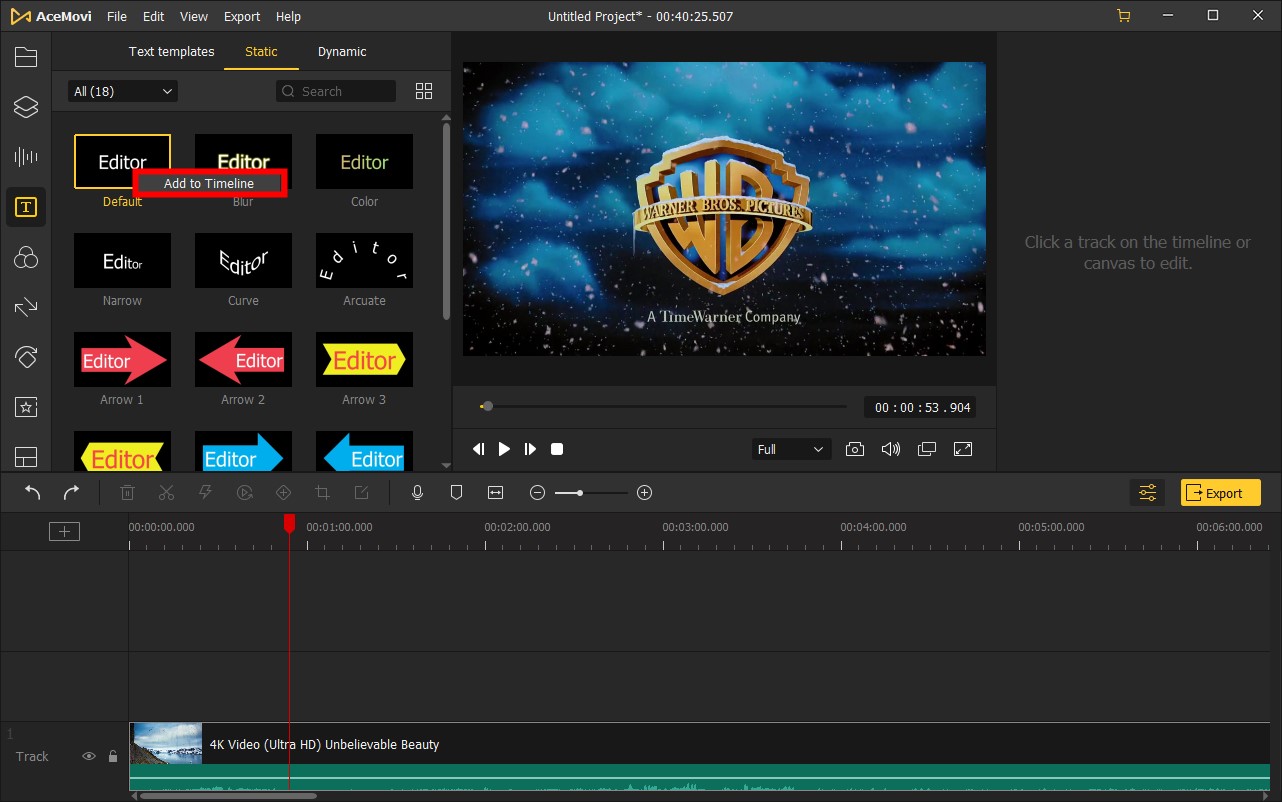The width and height of the screenshot is (1282, 802).
Task: Add a new track with plus button
Action: coord(64,532)
